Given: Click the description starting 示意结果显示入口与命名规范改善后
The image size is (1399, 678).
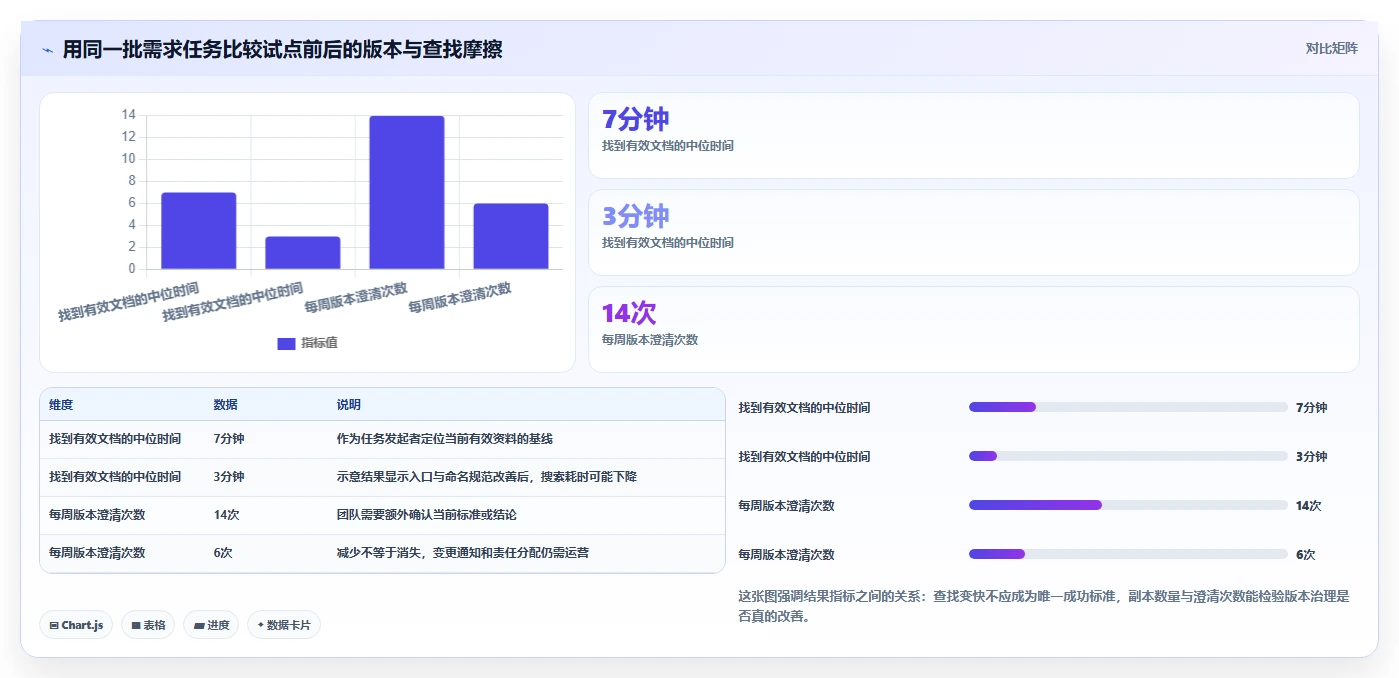Looking at the screenshot, I should 487,477.
